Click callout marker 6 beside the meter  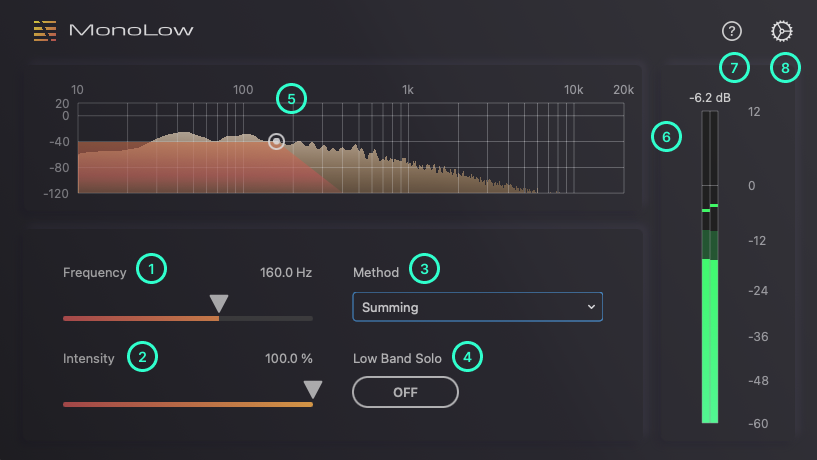(x=666, y=136)
